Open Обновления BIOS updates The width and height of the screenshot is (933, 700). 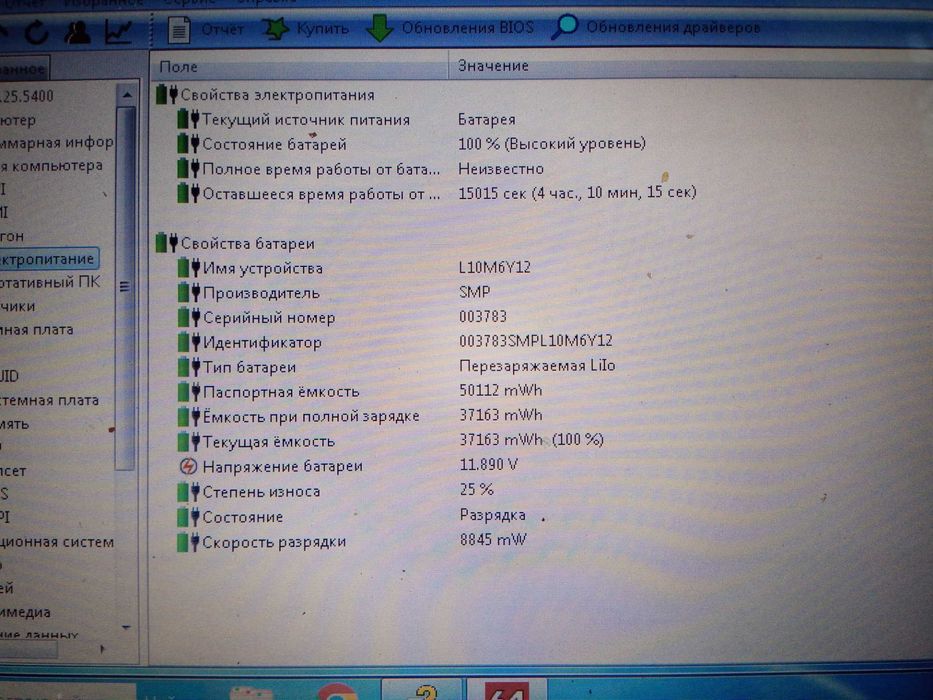pyautogui.click(x=450, y=27)
